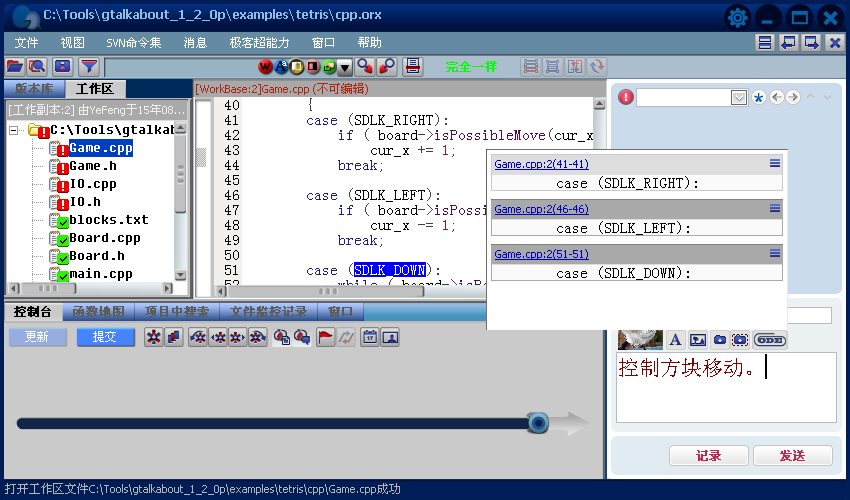The width and height of the screenshot is (850, 500).
Task: Click the history slider knob in console
Action: tap(538, 423)
